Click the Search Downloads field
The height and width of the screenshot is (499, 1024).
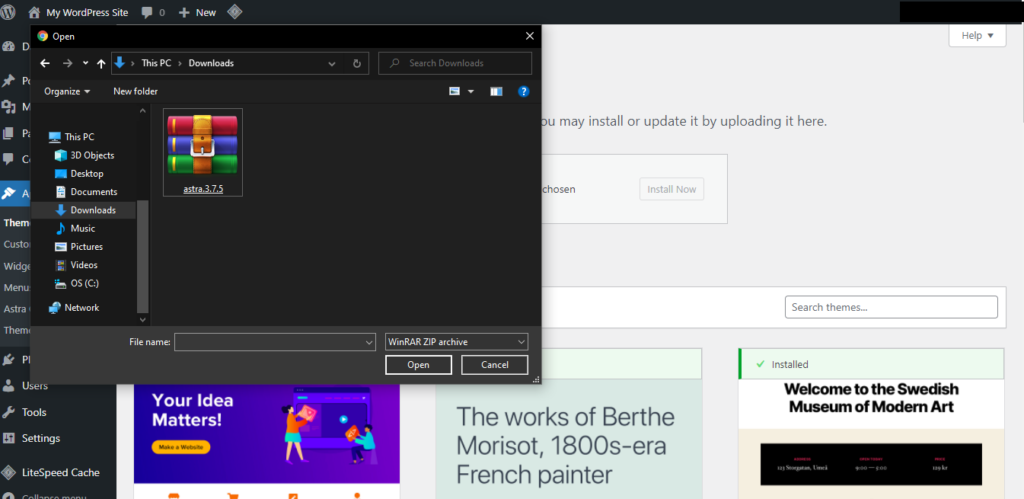click(x=455, y=63)
